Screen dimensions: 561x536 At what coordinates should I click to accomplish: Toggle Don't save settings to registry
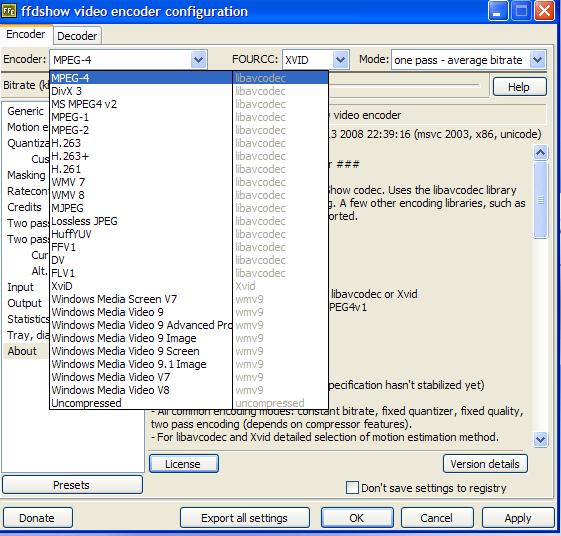[352, 488]
